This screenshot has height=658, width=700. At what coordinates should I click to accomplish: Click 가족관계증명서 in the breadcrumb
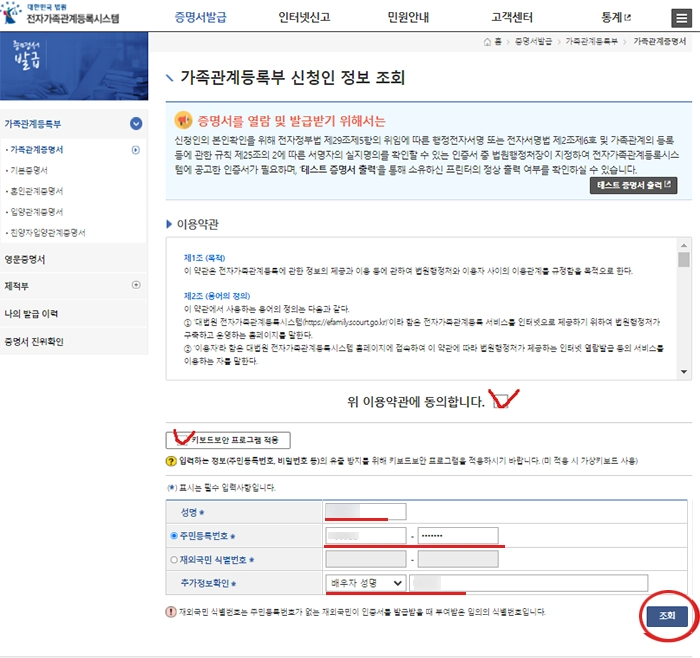(x=659, y=42)
